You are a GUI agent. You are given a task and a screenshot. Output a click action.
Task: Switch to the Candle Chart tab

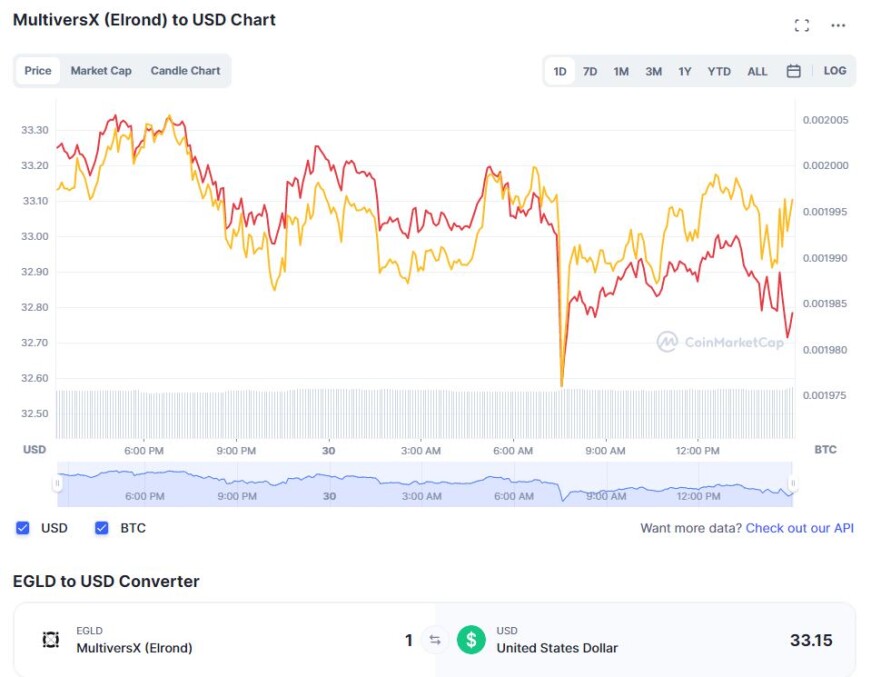185,71
